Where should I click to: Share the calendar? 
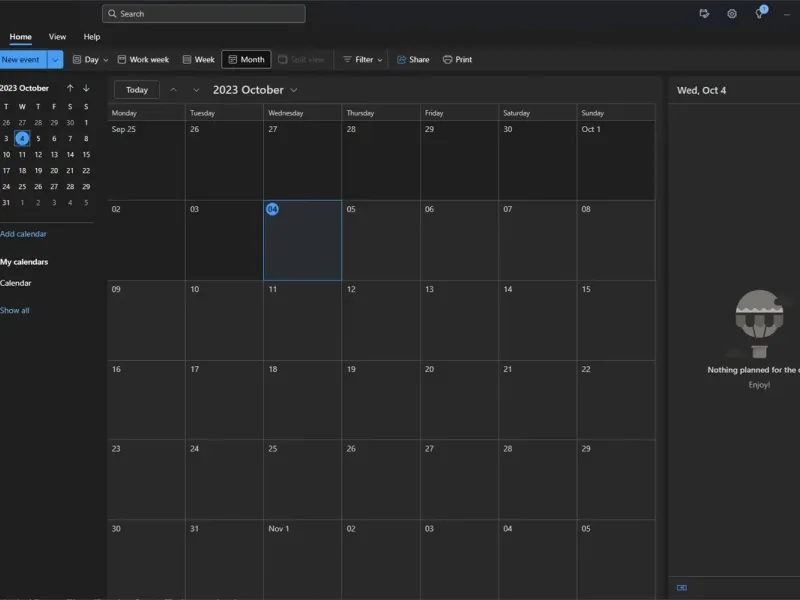413,59
